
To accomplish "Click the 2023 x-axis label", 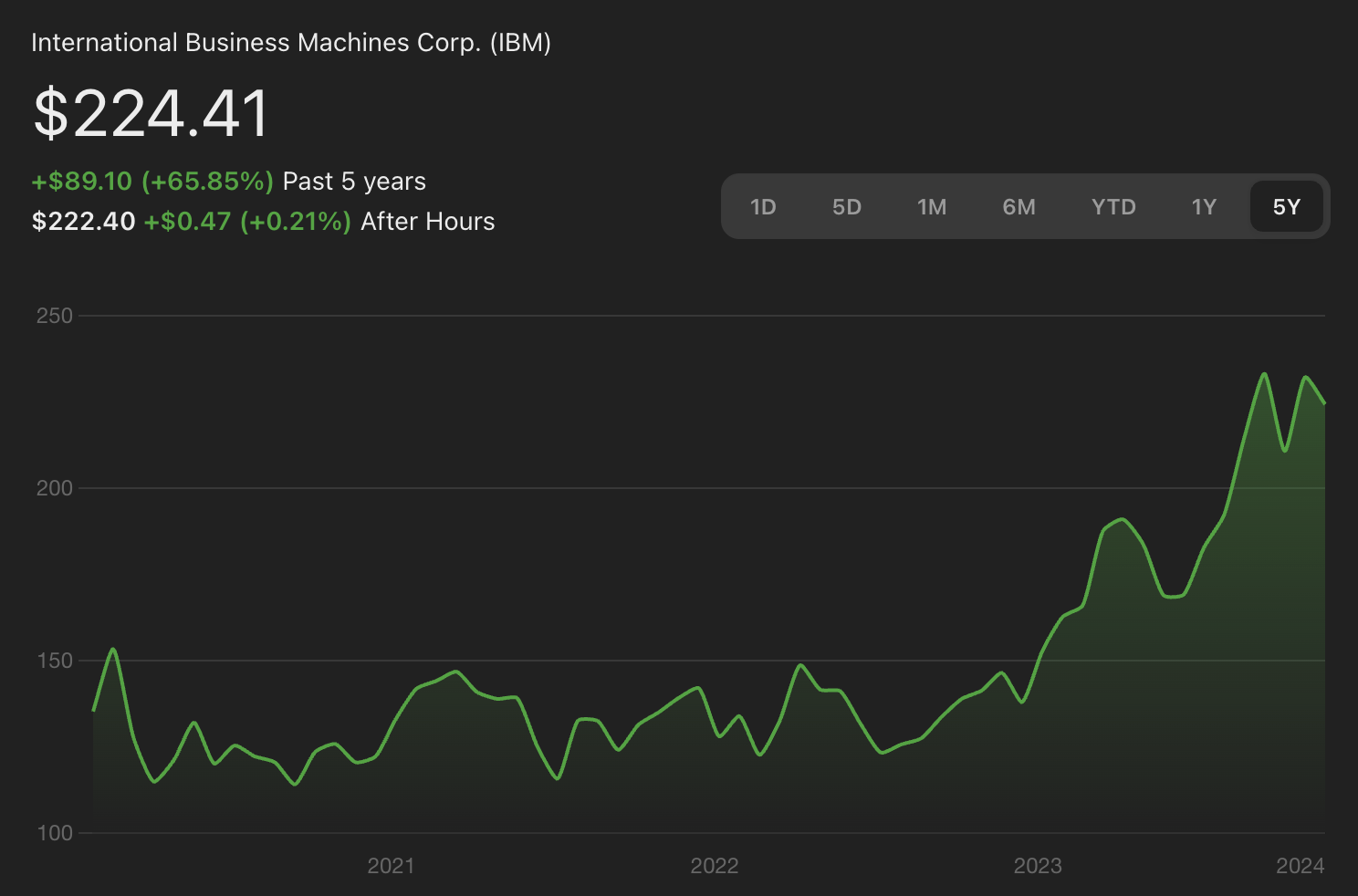I will [1038, 866].
